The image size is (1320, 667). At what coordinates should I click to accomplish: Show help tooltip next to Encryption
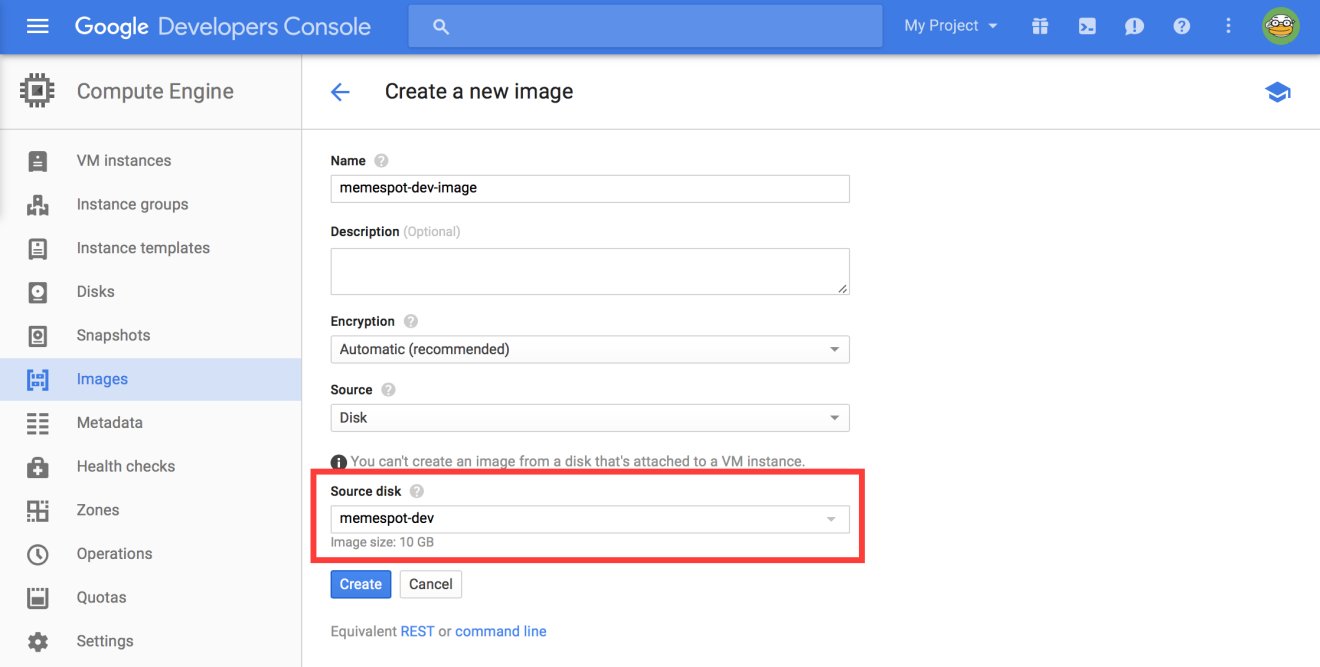click(410, 322)
